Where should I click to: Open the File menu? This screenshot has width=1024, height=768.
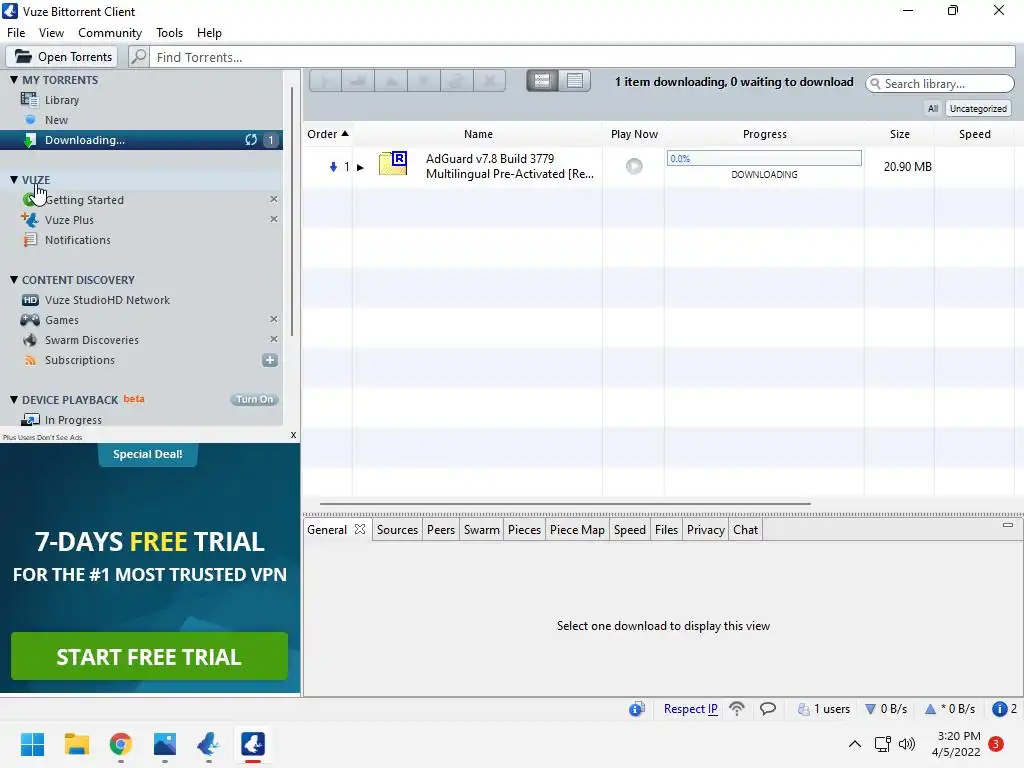coord(16,33)
